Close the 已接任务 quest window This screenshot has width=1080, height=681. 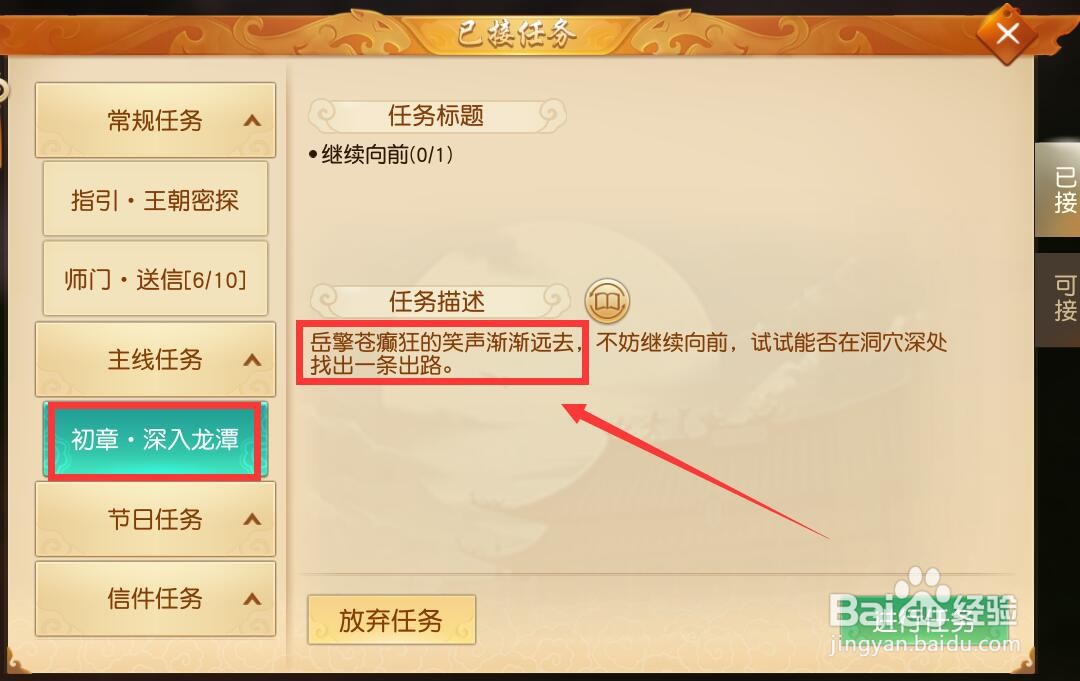click(1007, 33)
